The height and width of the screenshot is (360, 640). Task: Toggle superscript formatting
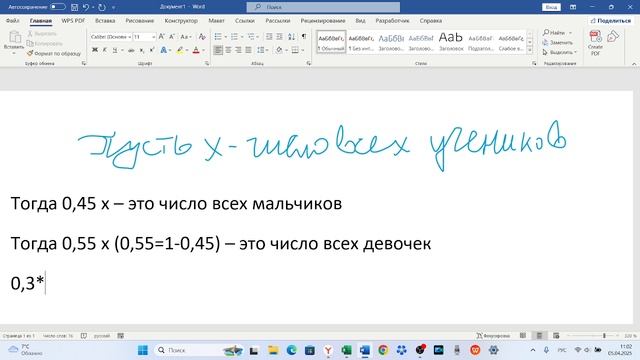coord(151,50)
